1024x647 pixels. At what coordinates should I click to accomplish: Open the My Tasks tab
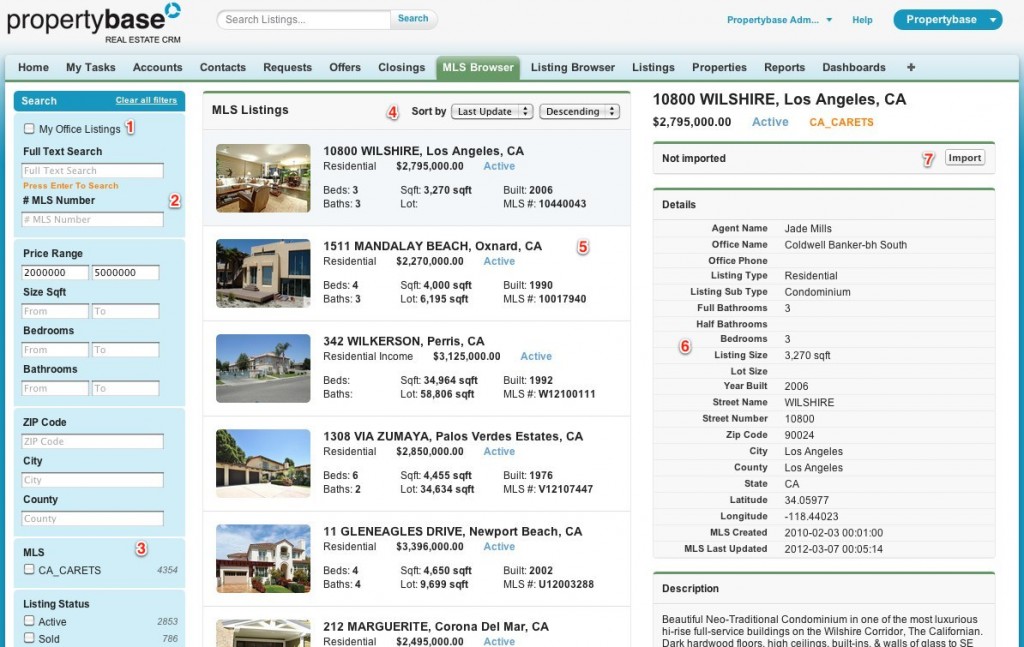91,67
